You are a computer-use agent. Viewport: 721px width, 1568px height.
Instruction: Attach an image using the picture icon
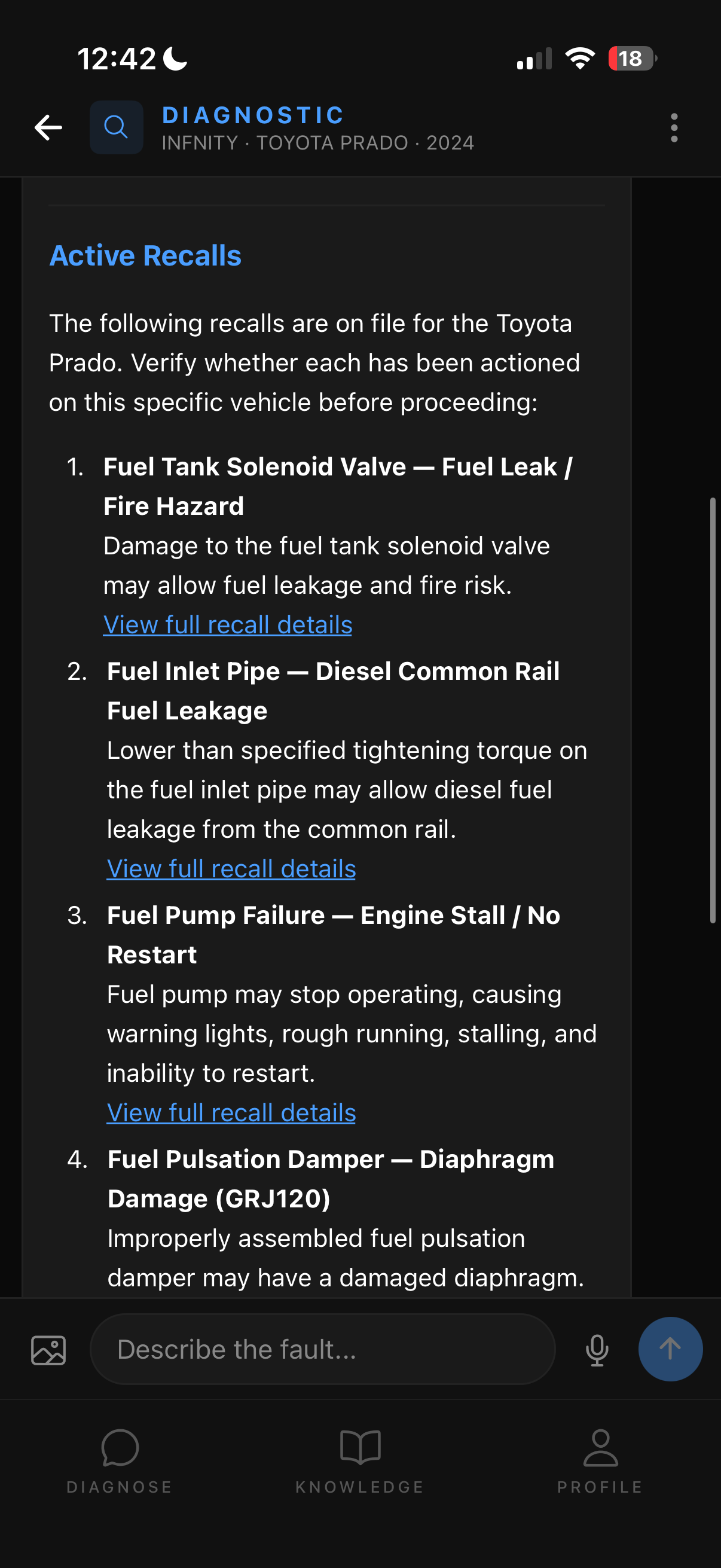tap(48, 1350)
